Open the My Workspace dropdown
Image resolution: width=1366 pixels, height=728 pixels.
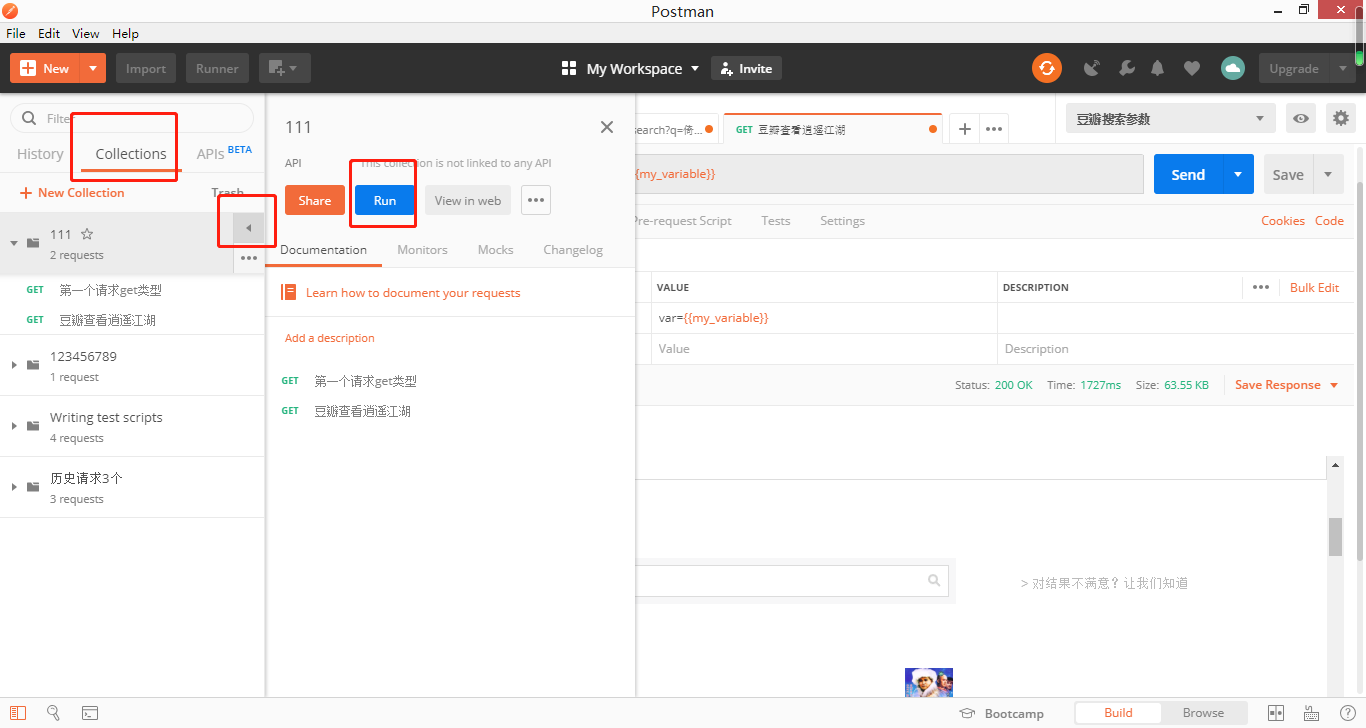630,68
